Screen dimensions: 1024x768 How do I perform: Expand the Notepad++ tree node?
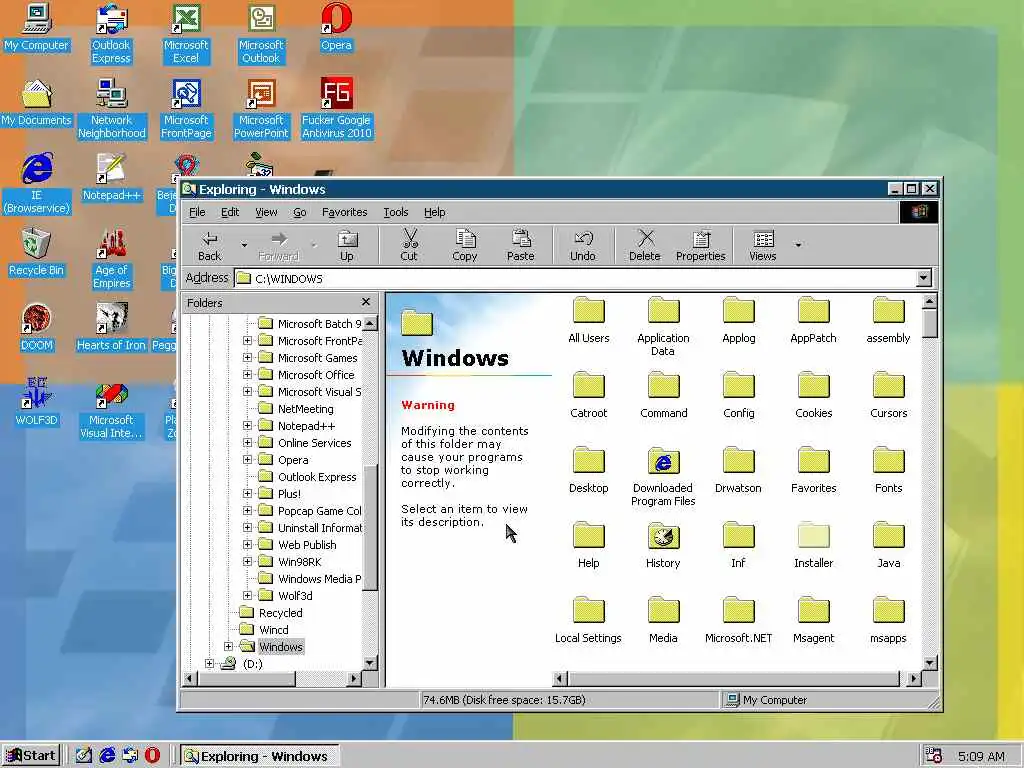tap(248, 426)
